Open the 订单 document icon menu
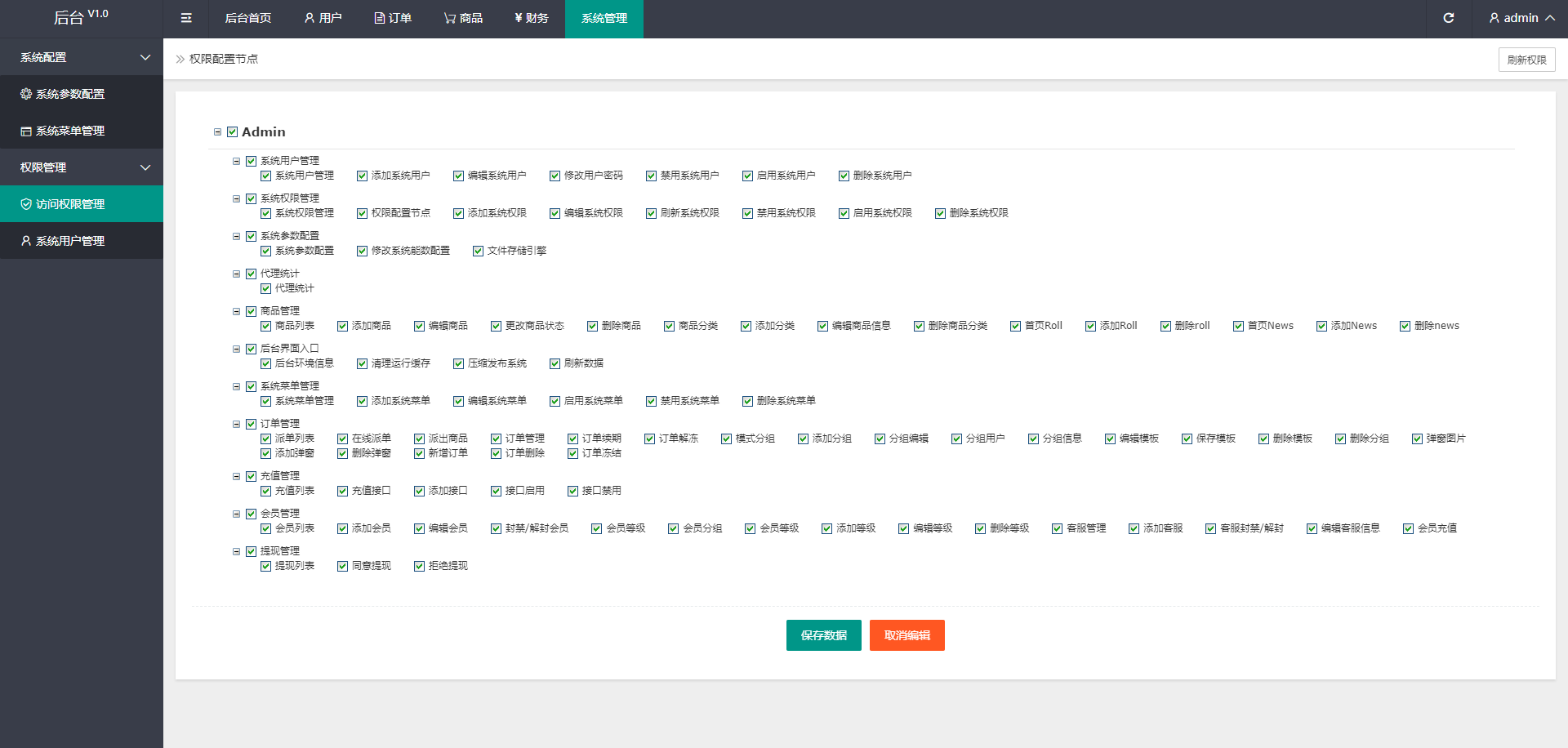 pos(379,18)
